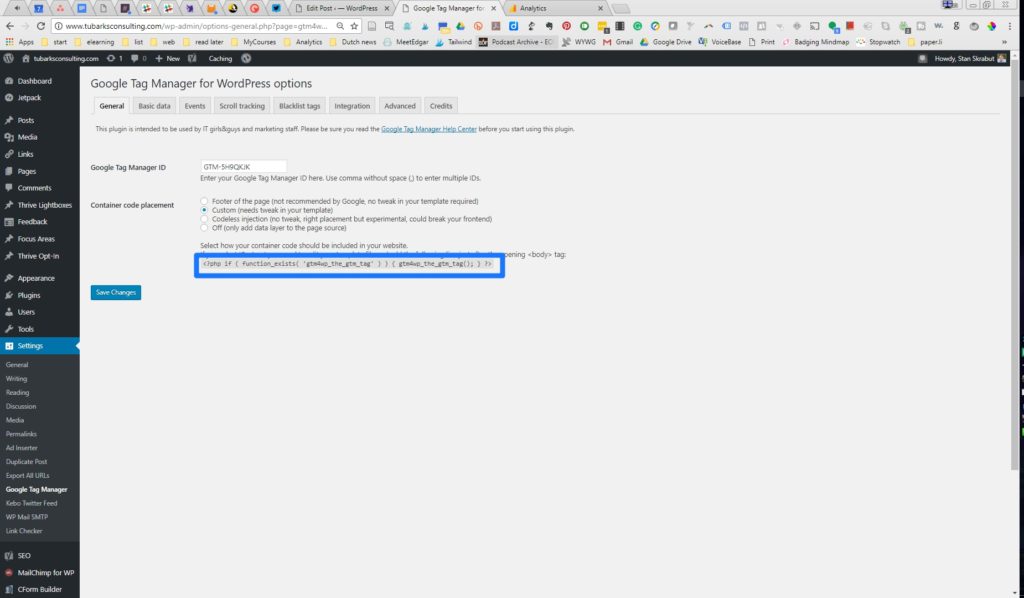
Task: Open the Users icon in sidebar
Action: pyautogui.click(x=9, y=312)
